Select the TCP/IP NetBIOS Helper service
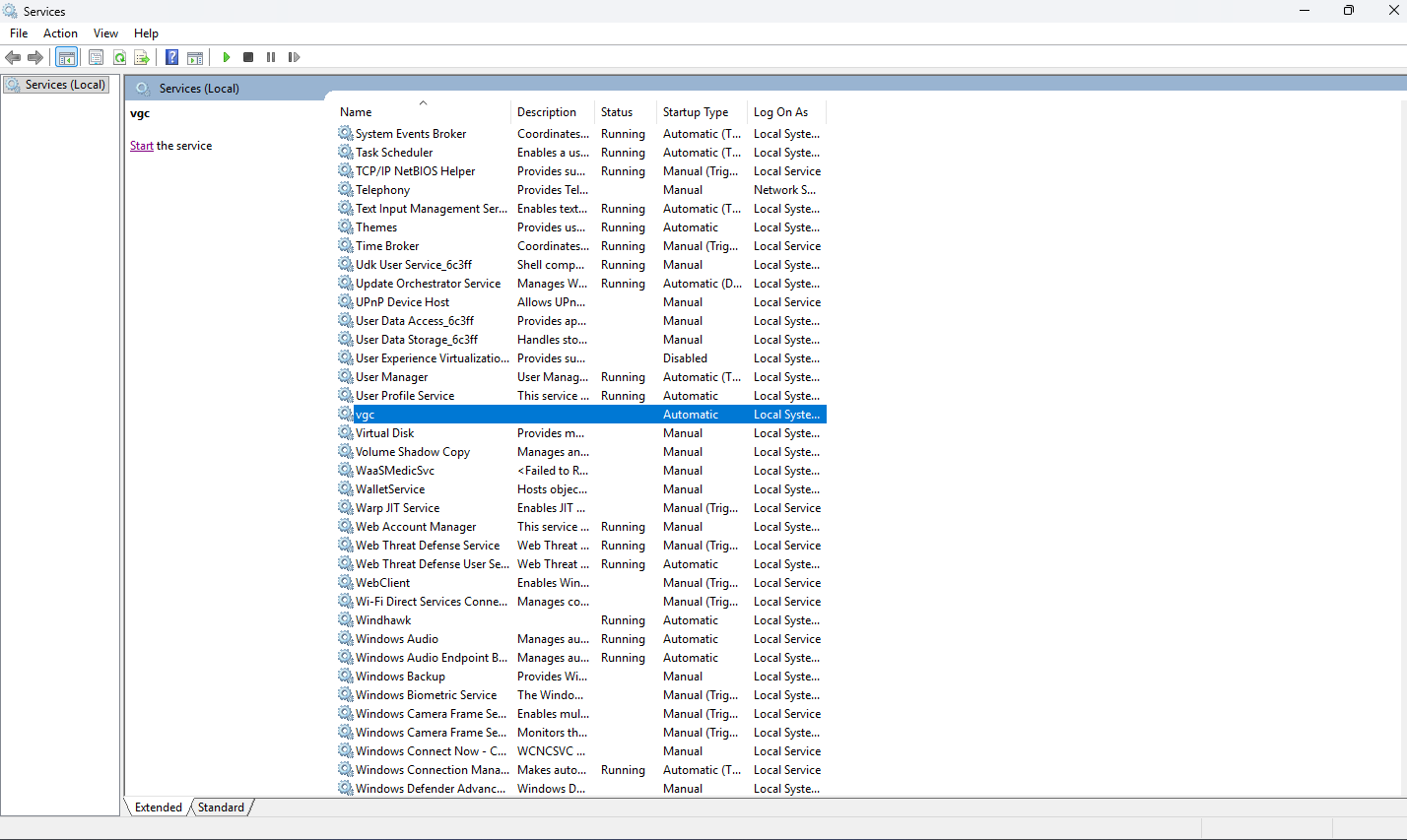 (581, 171)
